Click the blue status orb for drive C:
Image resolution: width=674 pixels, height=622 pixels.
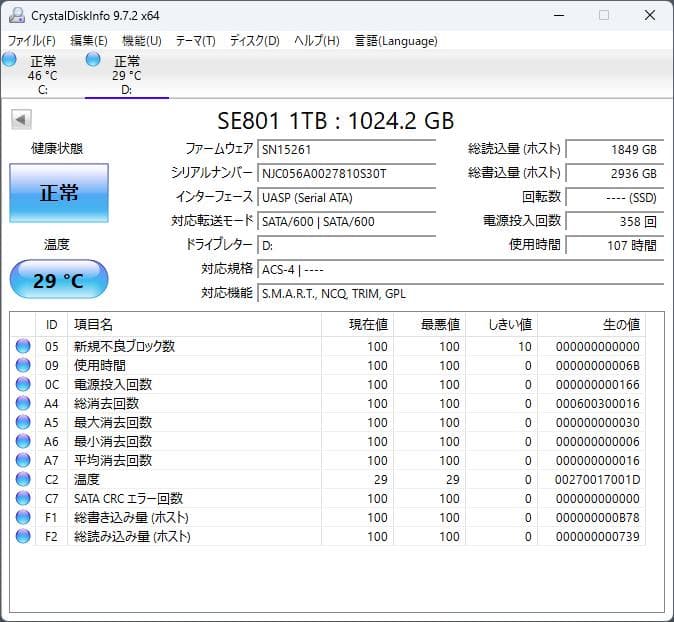tap(9, 59)
